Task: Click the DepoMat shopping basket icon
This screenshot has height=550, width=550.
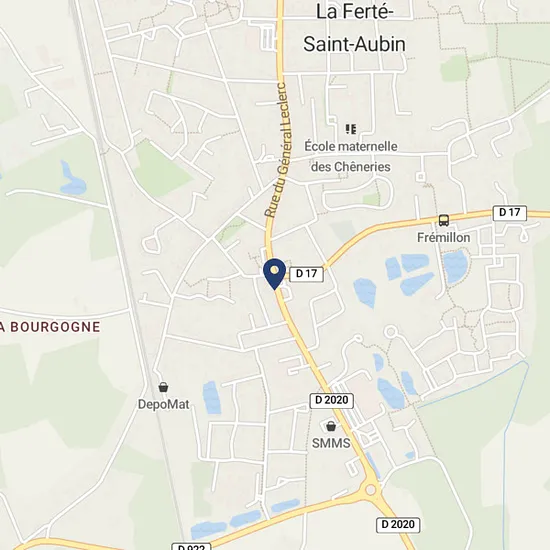Action: pyautogui.click(x=163, y=387)
